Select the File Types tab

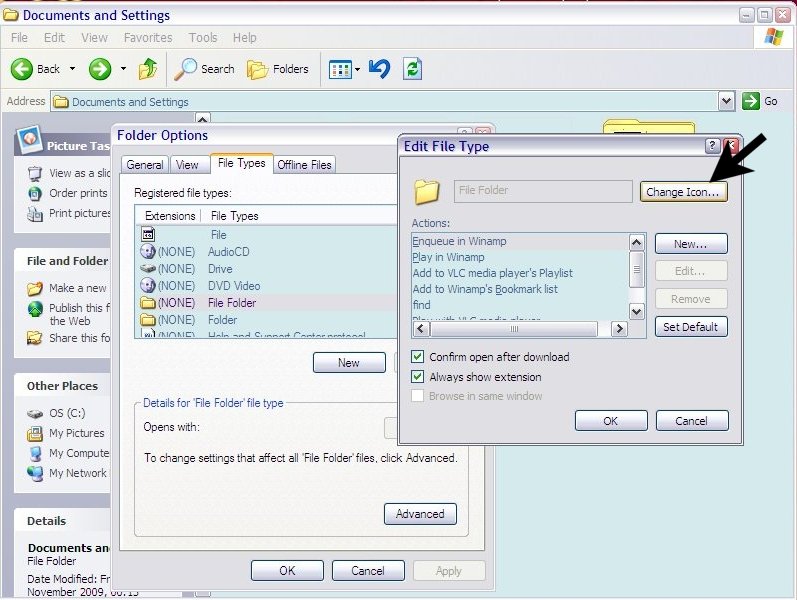(241, 163)
